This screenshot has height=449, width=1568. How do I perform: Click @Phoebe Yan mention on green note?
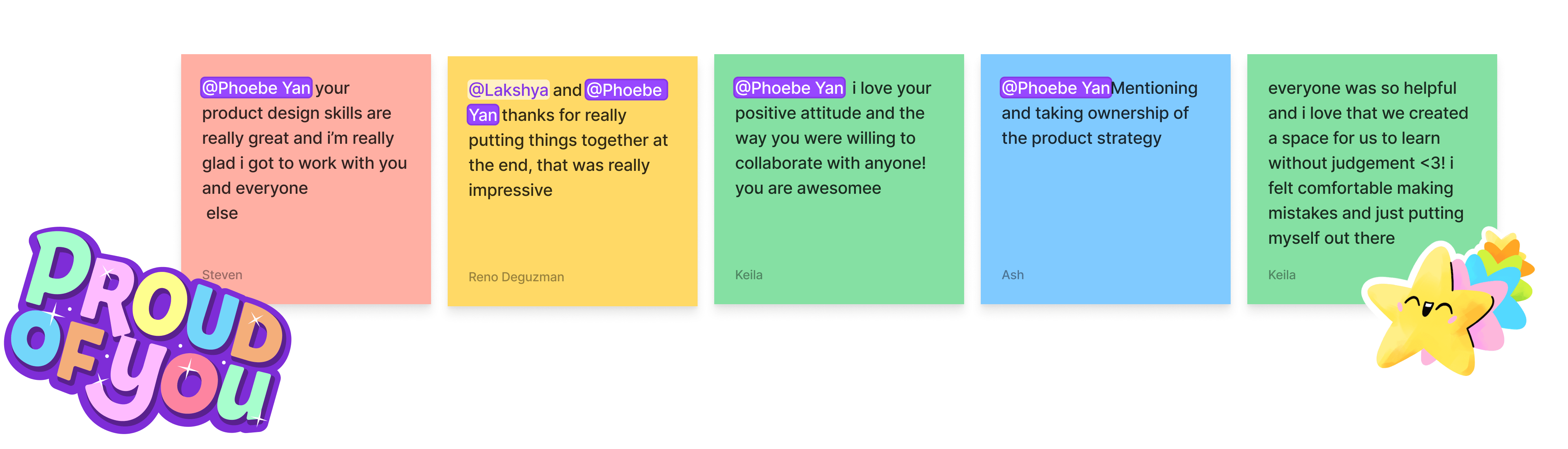(x=790, y=88)
